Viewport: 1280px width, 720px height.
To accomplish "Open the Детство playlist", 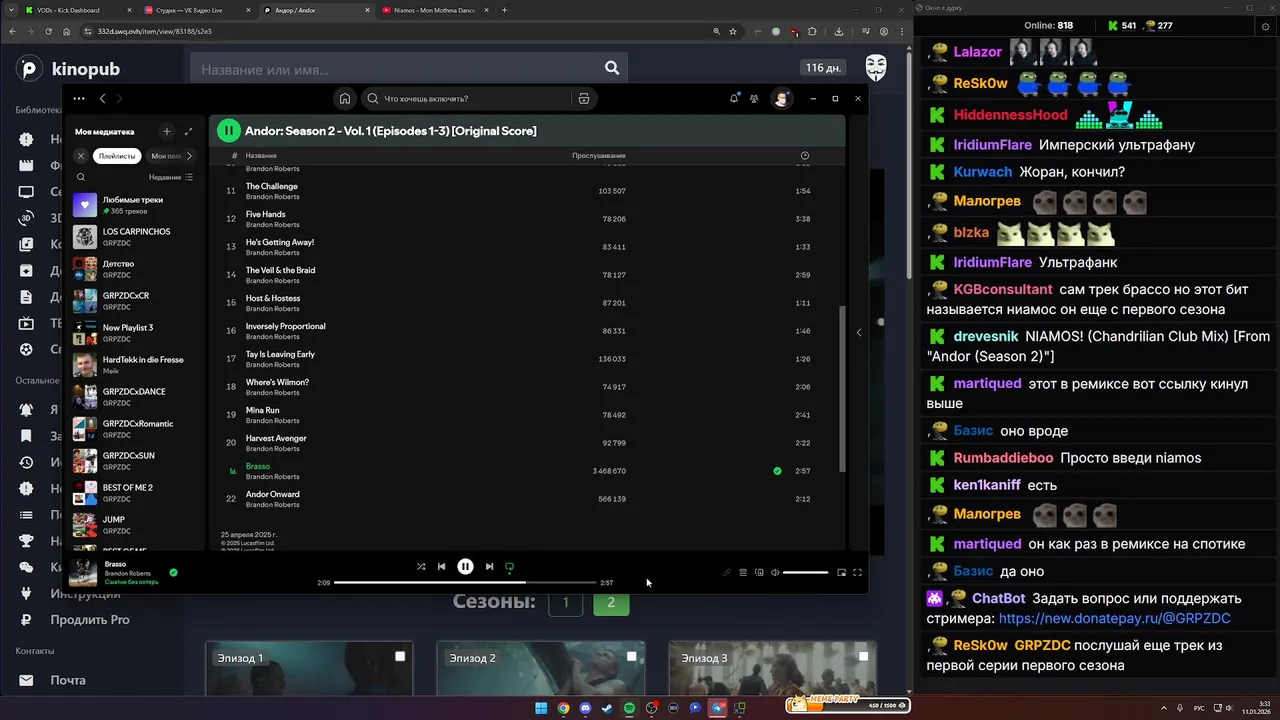I will click(135, 269).
